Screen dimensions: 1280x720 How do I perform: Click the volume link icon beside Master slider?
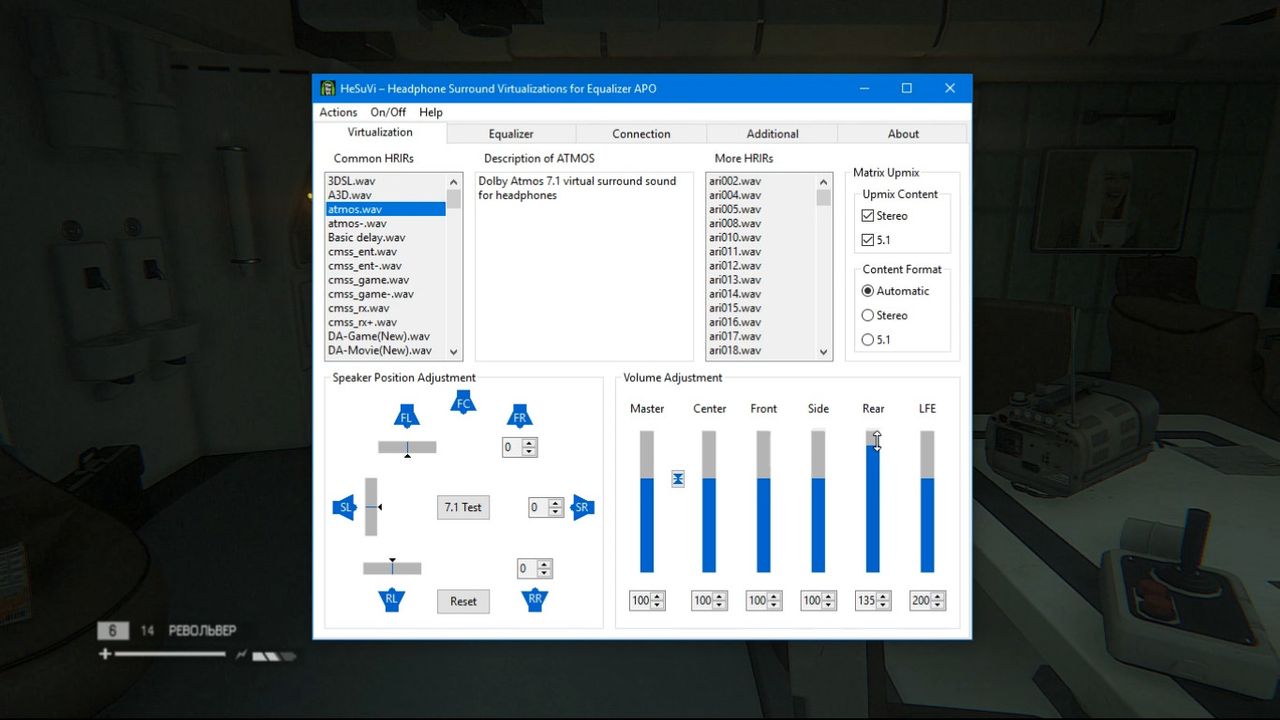(678, 479)
